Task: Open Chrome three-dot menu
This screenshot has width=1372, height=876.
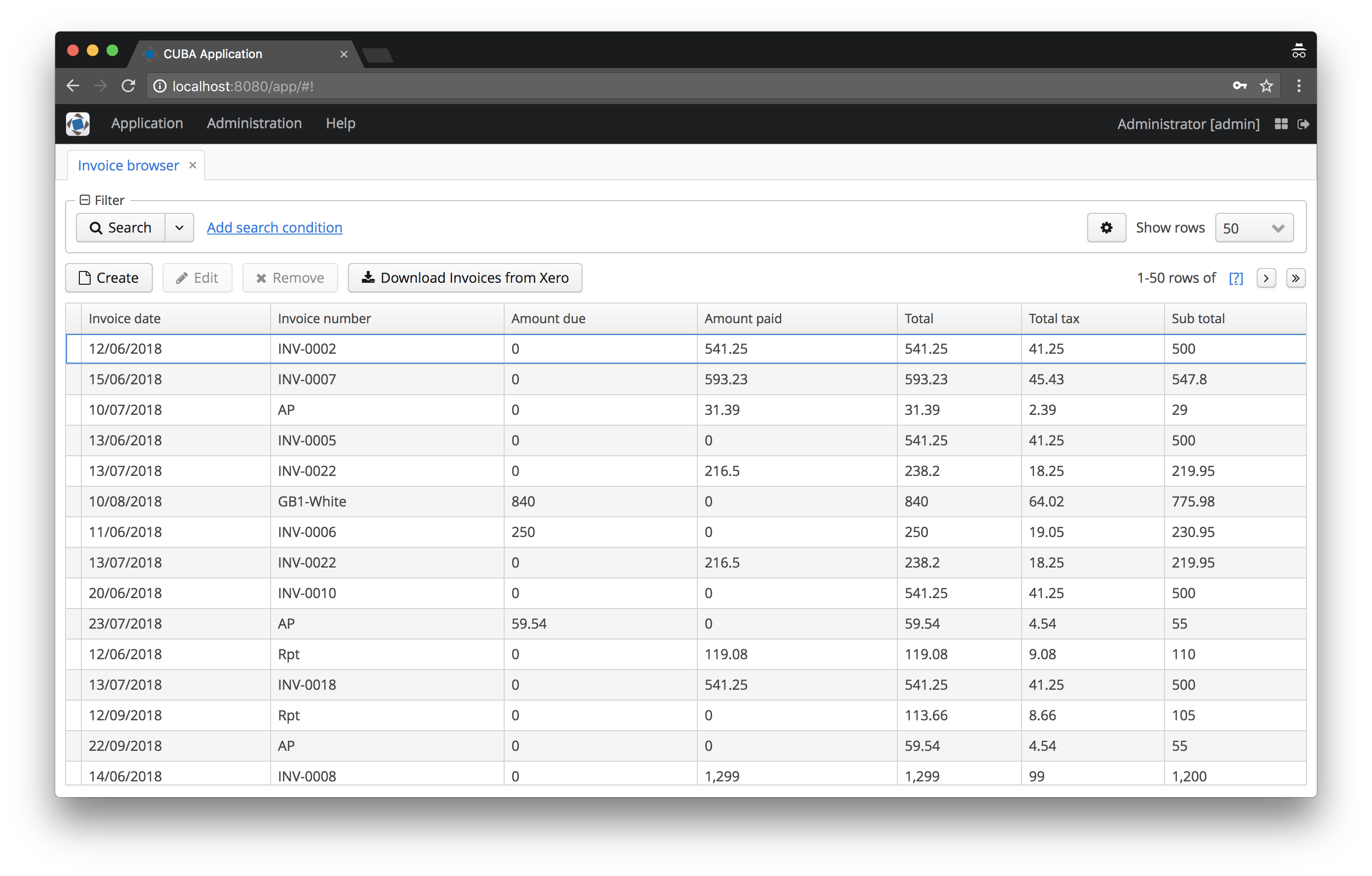Action: point(1299,86)
